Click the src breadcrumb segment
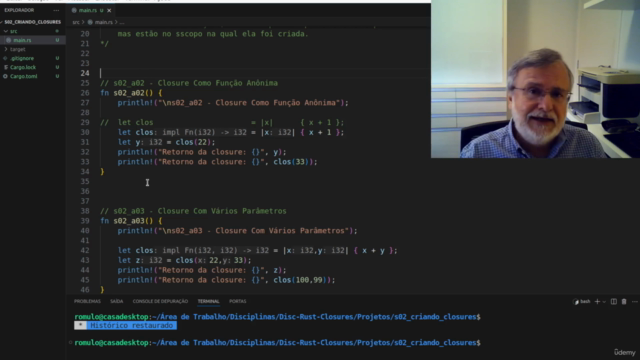This screenshot has height=360, width=640. click(76, 22)
